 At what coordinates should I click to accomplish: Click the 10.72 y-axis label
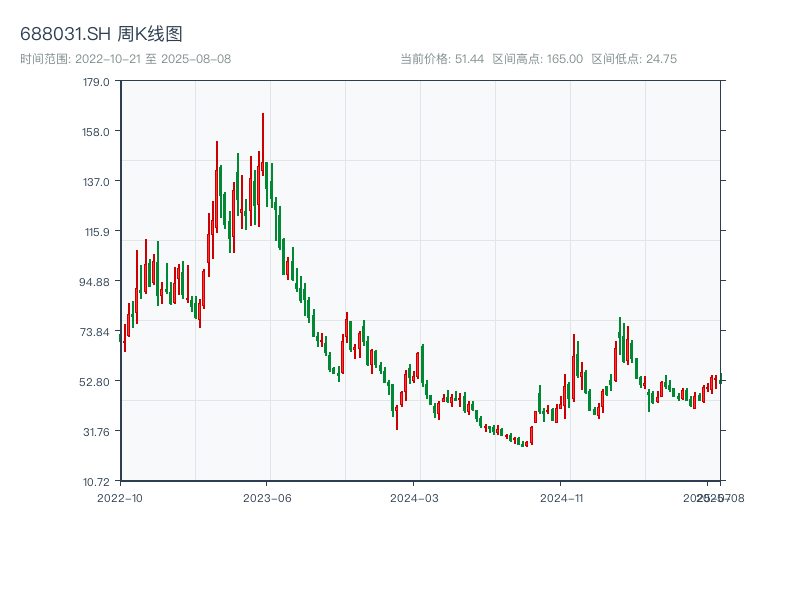pyautogui.click(x=93, y=481)
